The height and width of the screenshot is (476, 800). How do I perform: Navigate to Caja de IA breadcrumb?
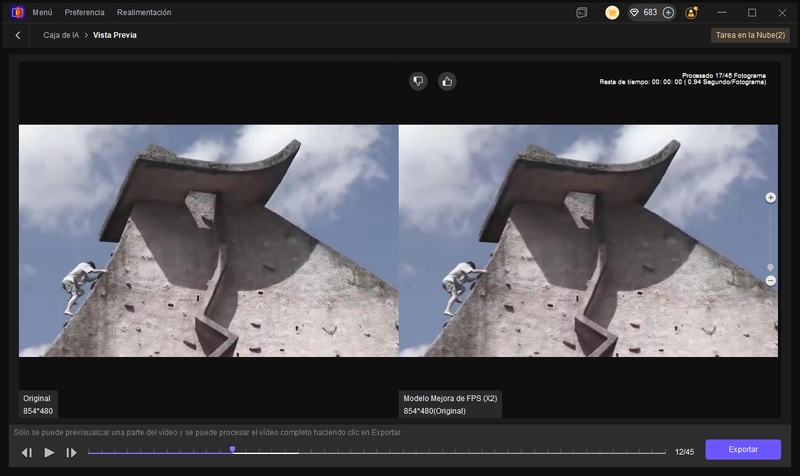click(x=61, y=35)
